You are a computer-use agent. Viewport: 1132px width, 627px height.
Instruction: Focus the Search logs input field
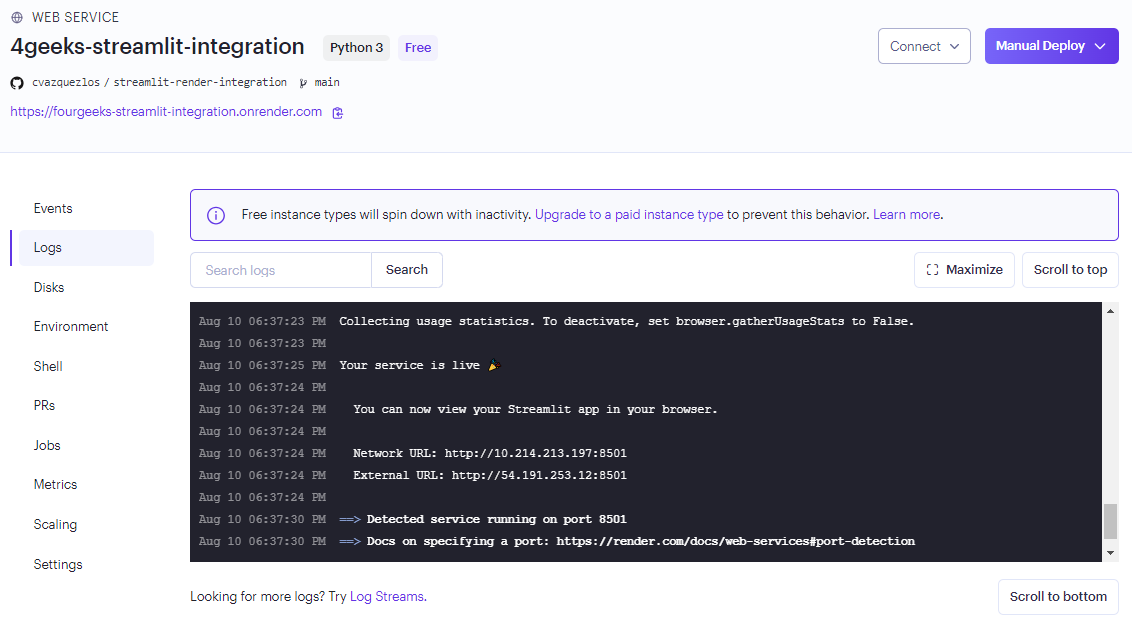point(281,270)
